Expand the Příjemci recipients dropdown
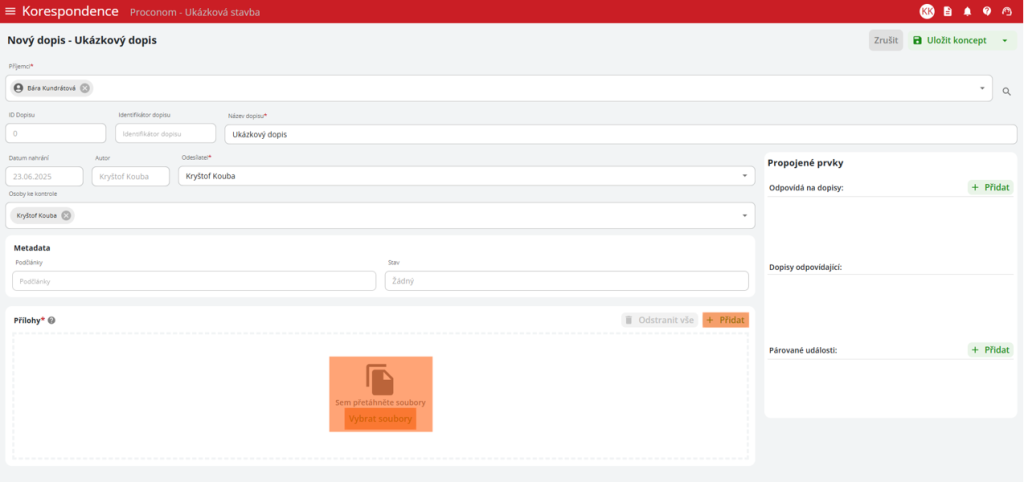 [x=981, y=88]
